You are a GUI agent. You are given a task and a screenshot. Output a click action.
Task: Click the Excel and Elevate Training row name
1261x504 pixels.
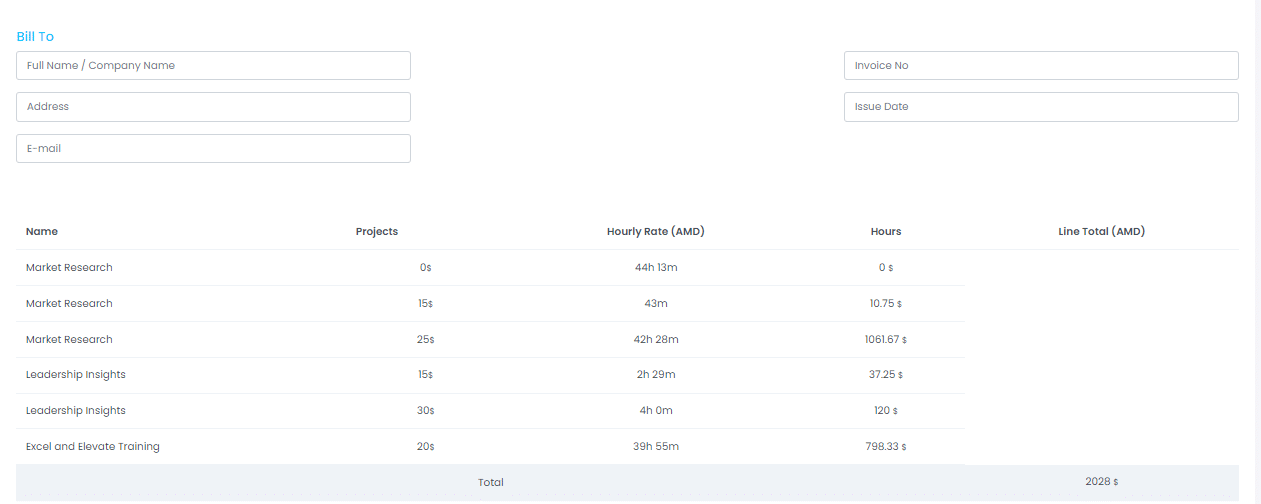pos(93,446)
